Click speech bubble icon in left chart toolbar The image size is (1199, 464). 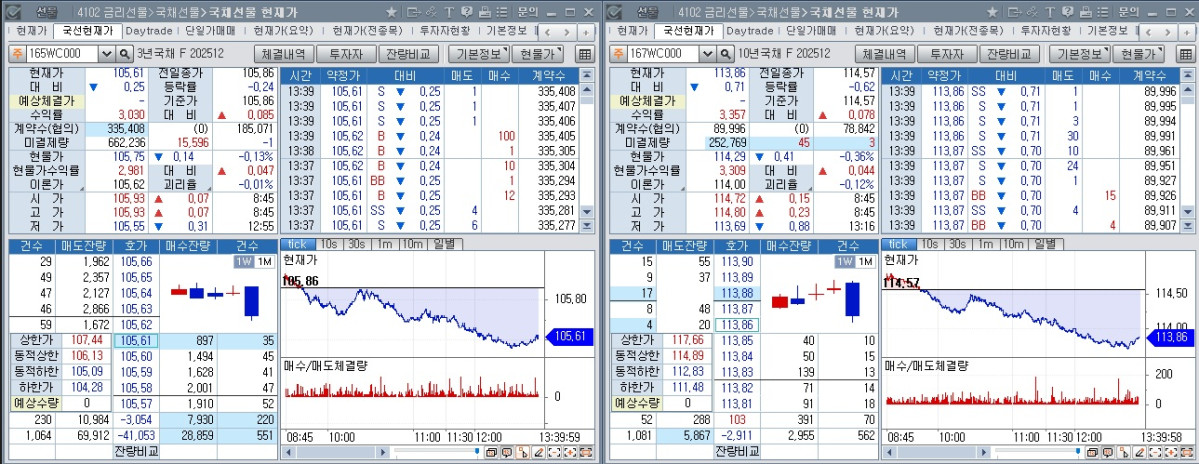[x=507, y=453]
